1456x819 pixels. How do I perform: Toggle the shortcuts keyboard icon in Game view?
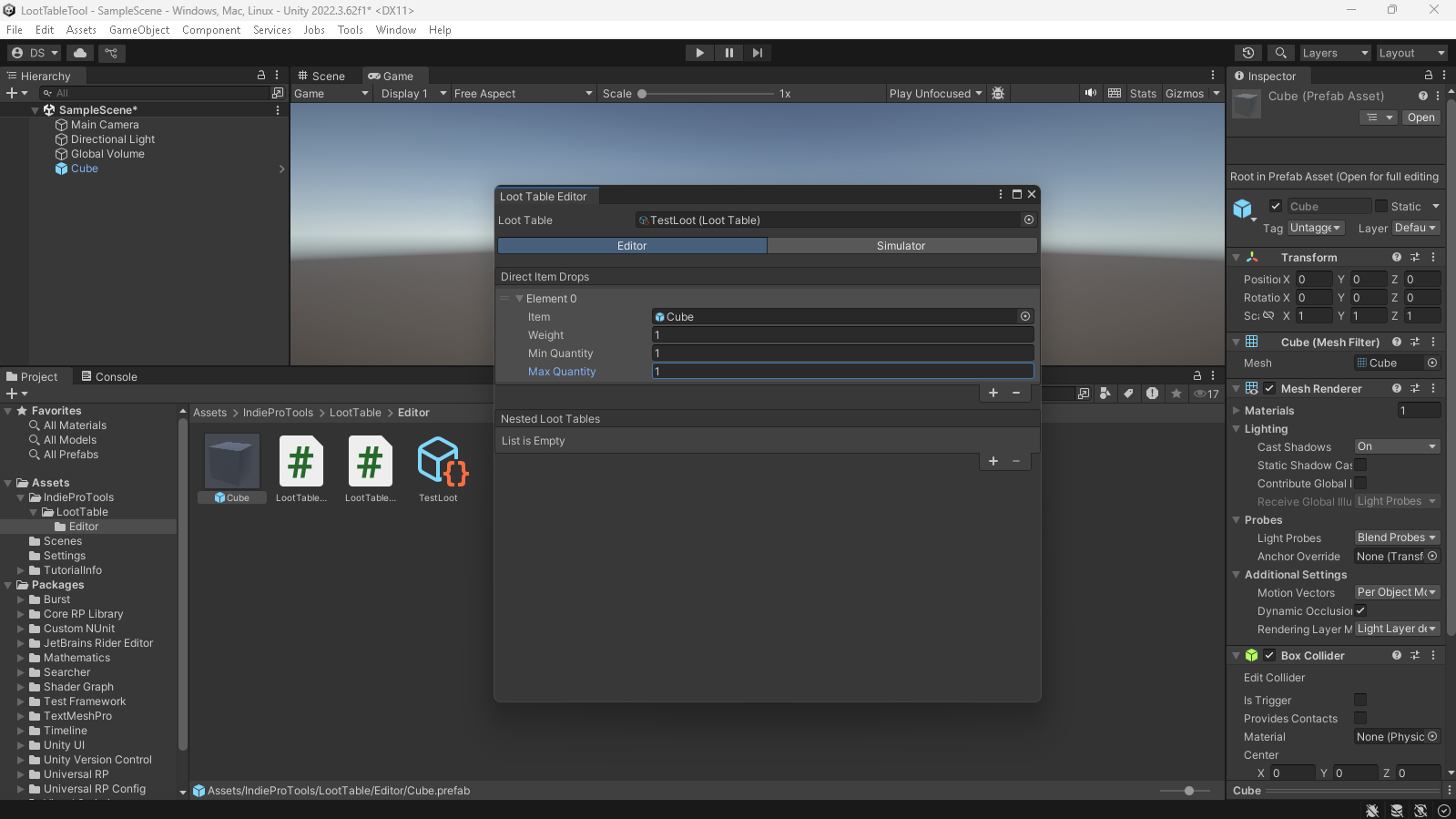[x=1115, y=93]
